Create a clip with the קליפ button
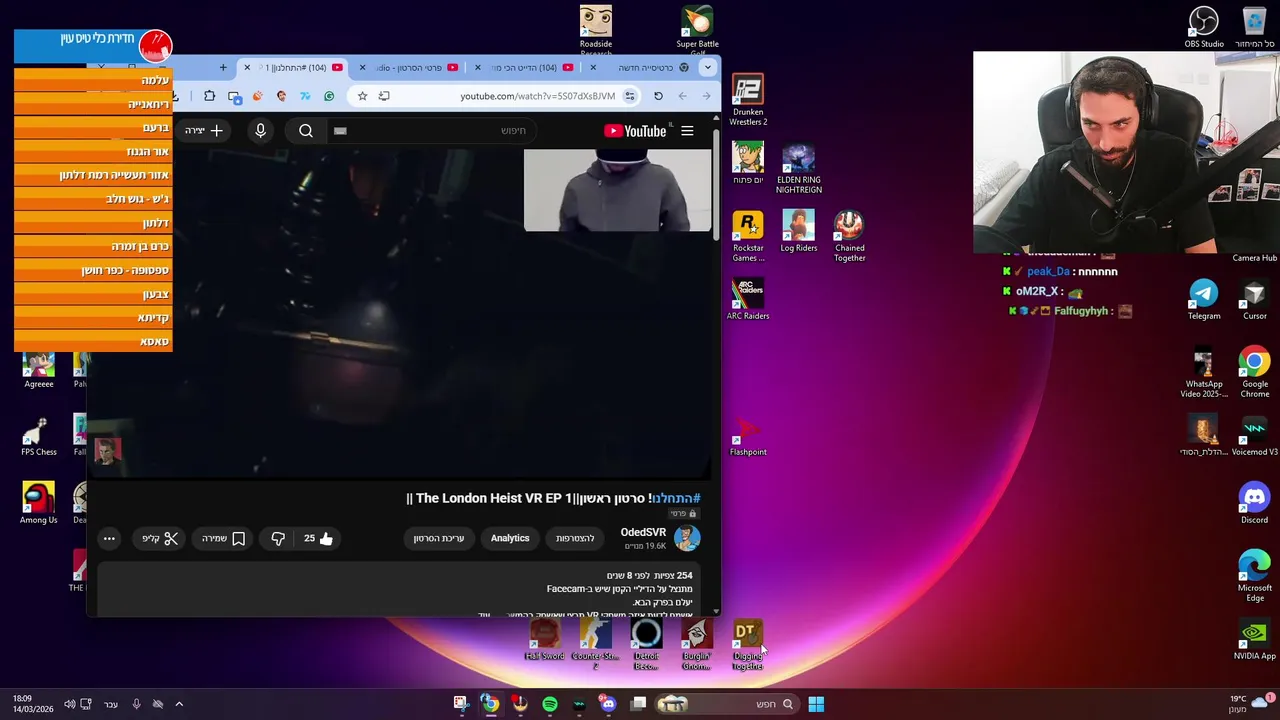The height and width of the screenshot is (720, 1280). point(159,538)
